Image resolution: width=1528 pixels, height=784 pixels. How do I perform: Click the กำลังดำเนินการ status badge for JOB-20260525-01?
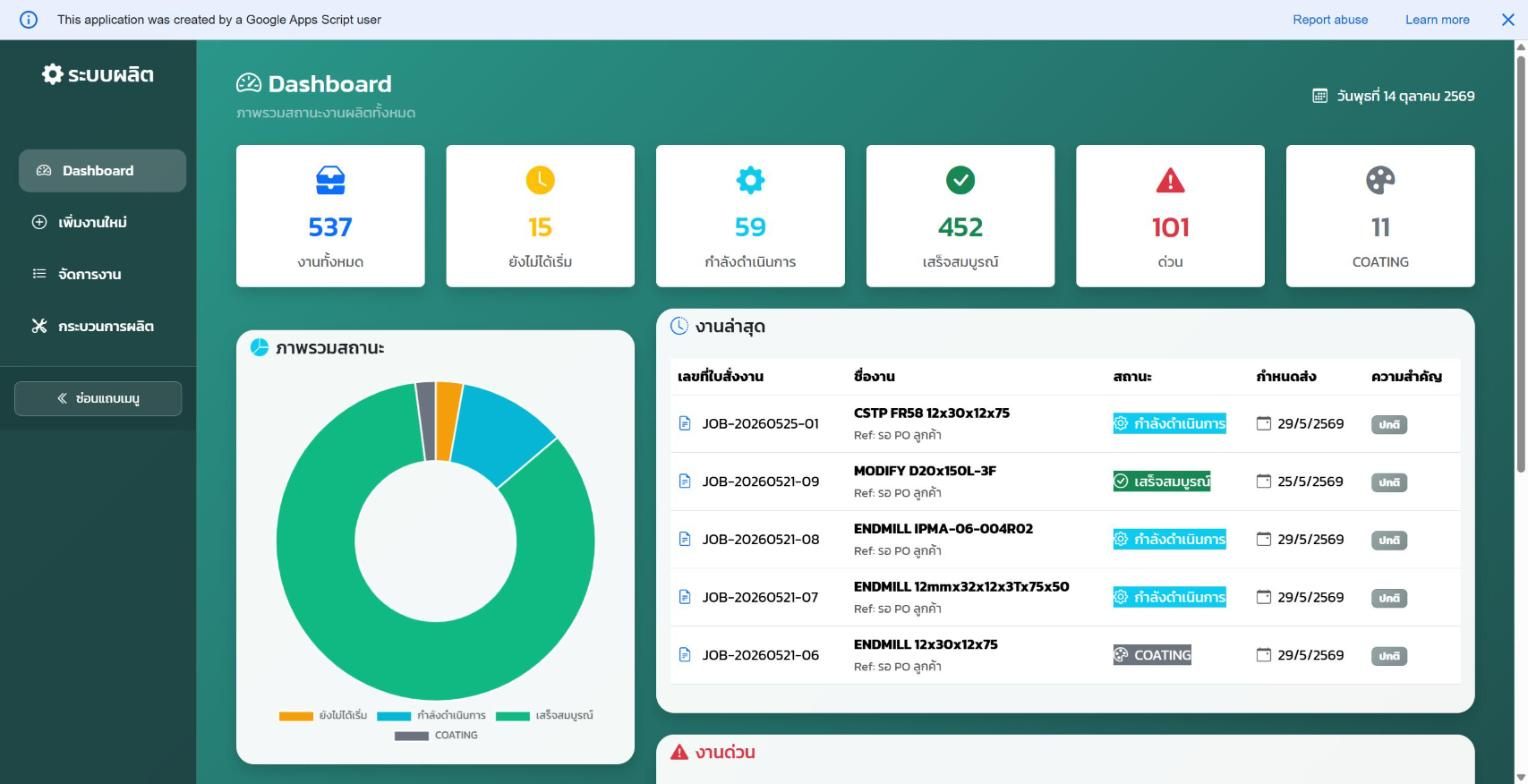point(1169,424)
